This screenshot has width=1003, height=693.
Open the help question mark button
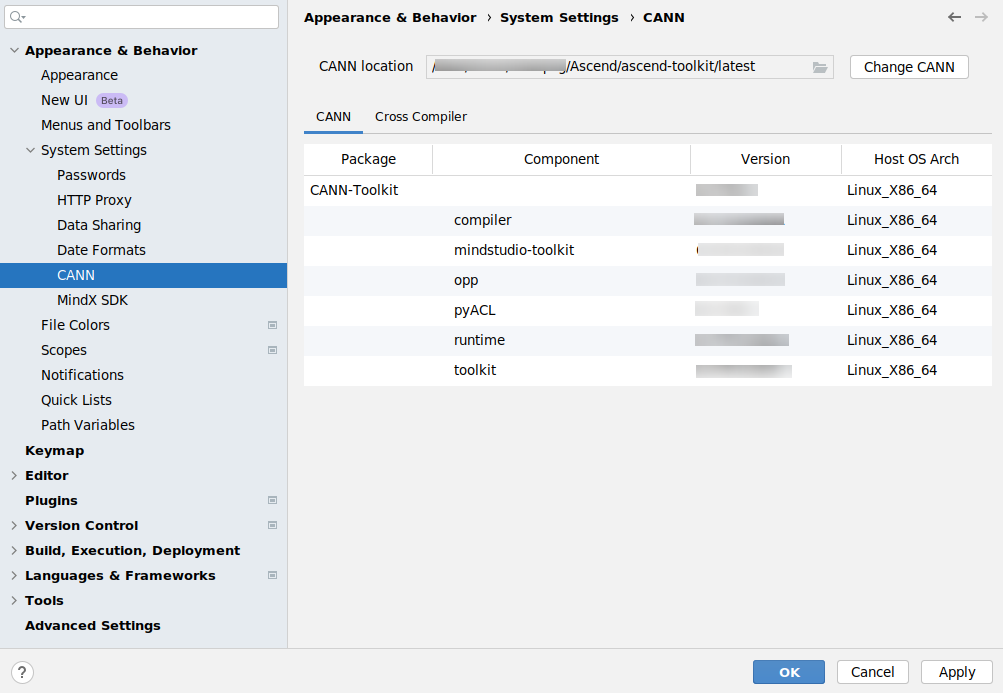(22, 673)
